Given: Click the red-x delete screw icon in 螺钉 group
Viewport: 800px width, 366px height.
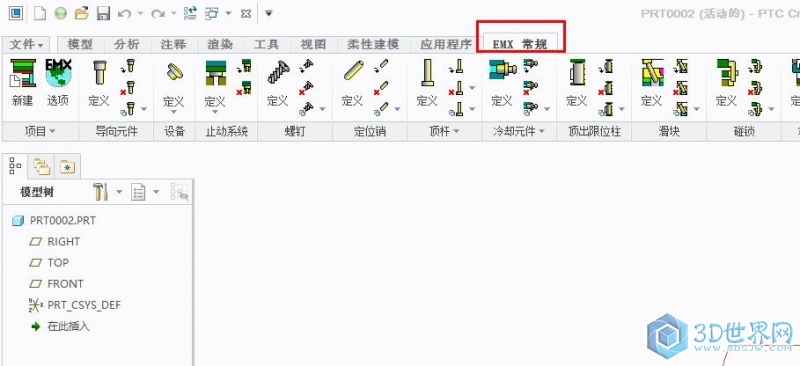Looking at the screenshot, I should (306, 88).
